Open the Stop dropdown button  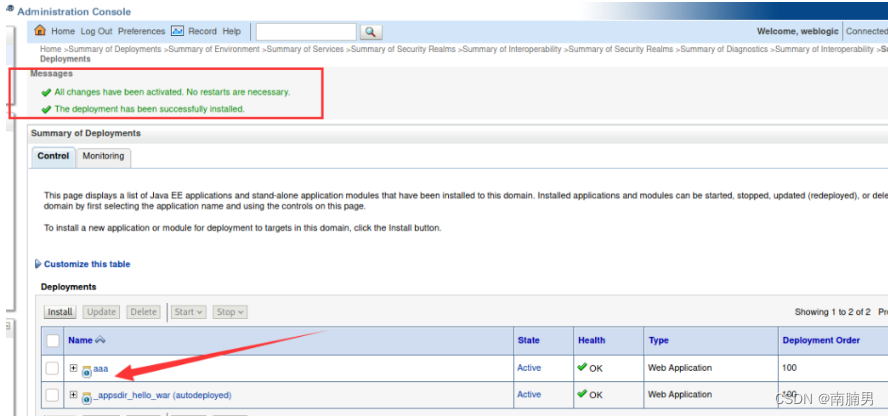(x=229, y=312)
